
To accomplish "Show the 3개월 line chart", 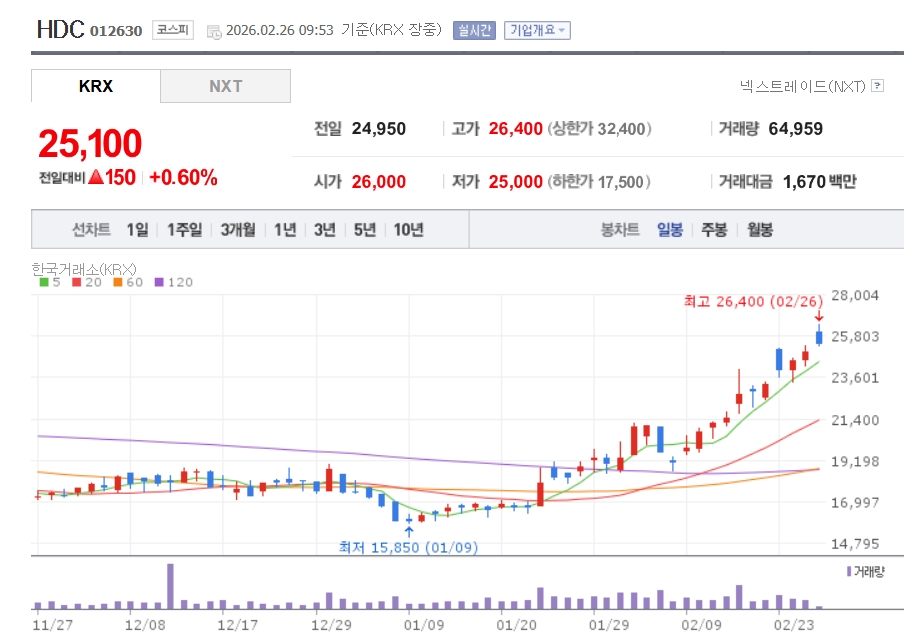I will (x=238, y=229).
